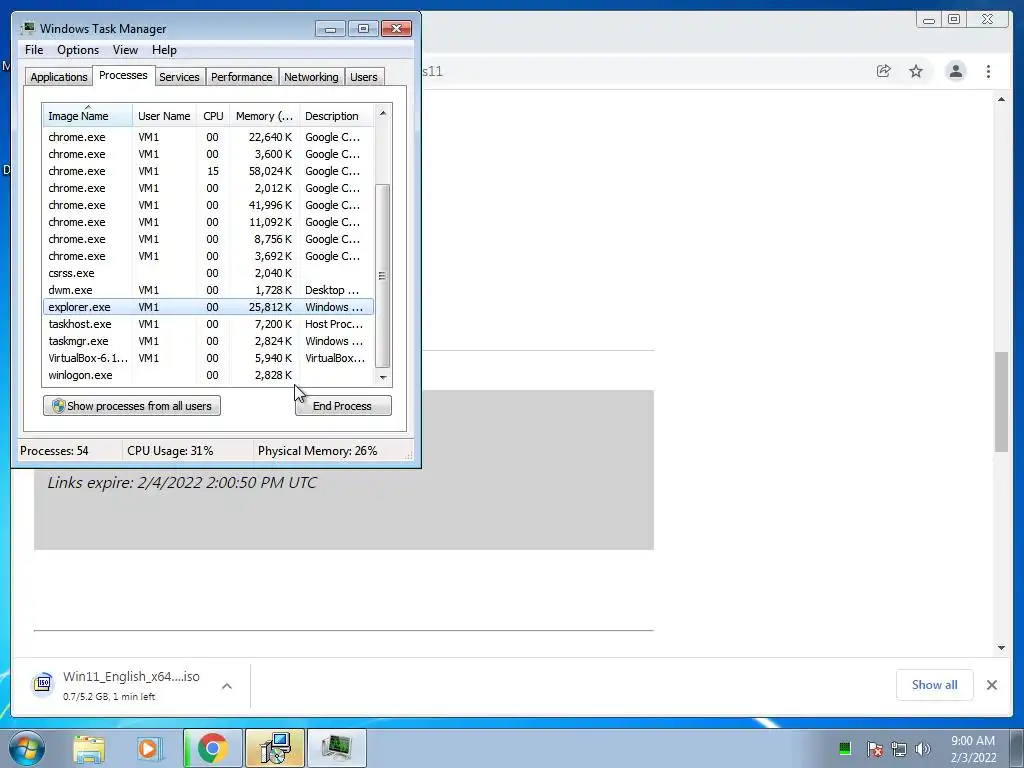The height and width of the screenshot is (768, 1024).
Task: Click the Physical Memory: 26% status entry
Action: (317, 451)
